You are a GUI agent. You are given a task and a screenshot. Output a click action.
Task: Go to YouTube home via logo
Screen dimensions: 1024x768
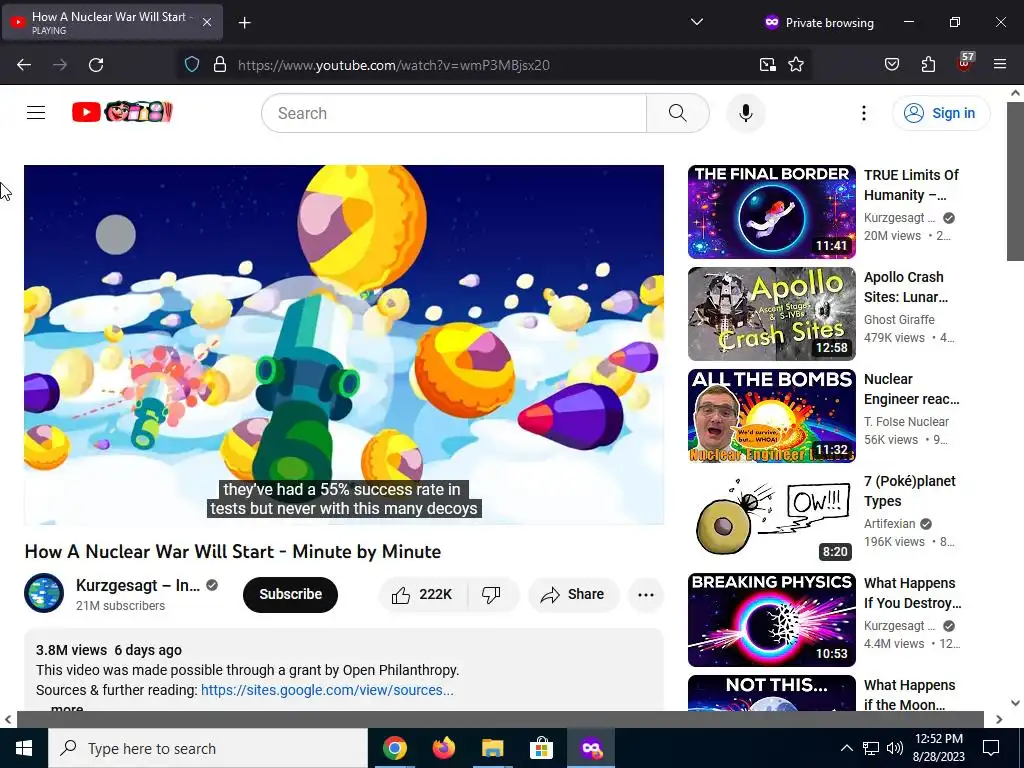tap(122, 112)
